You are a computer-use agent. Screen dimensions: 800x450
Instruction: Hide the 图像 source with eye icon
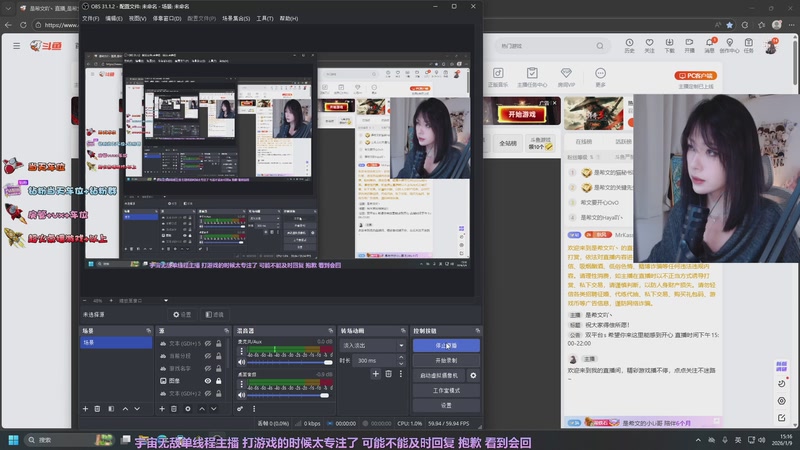[208, 381]
